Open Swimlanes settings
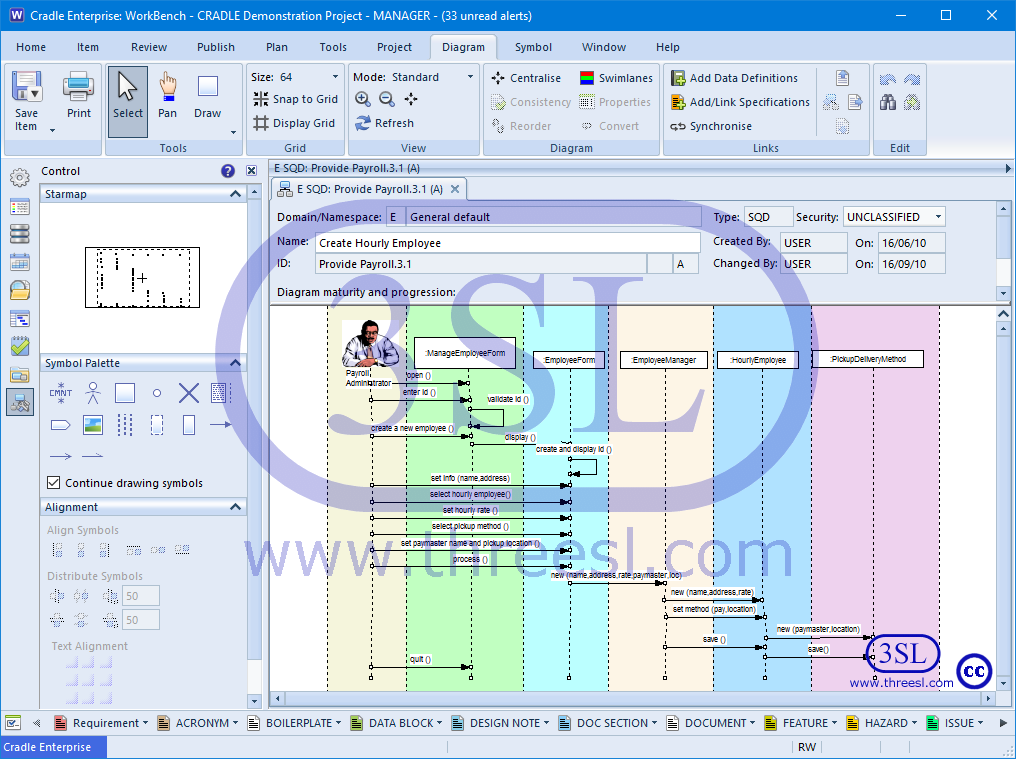 point(616,78)
